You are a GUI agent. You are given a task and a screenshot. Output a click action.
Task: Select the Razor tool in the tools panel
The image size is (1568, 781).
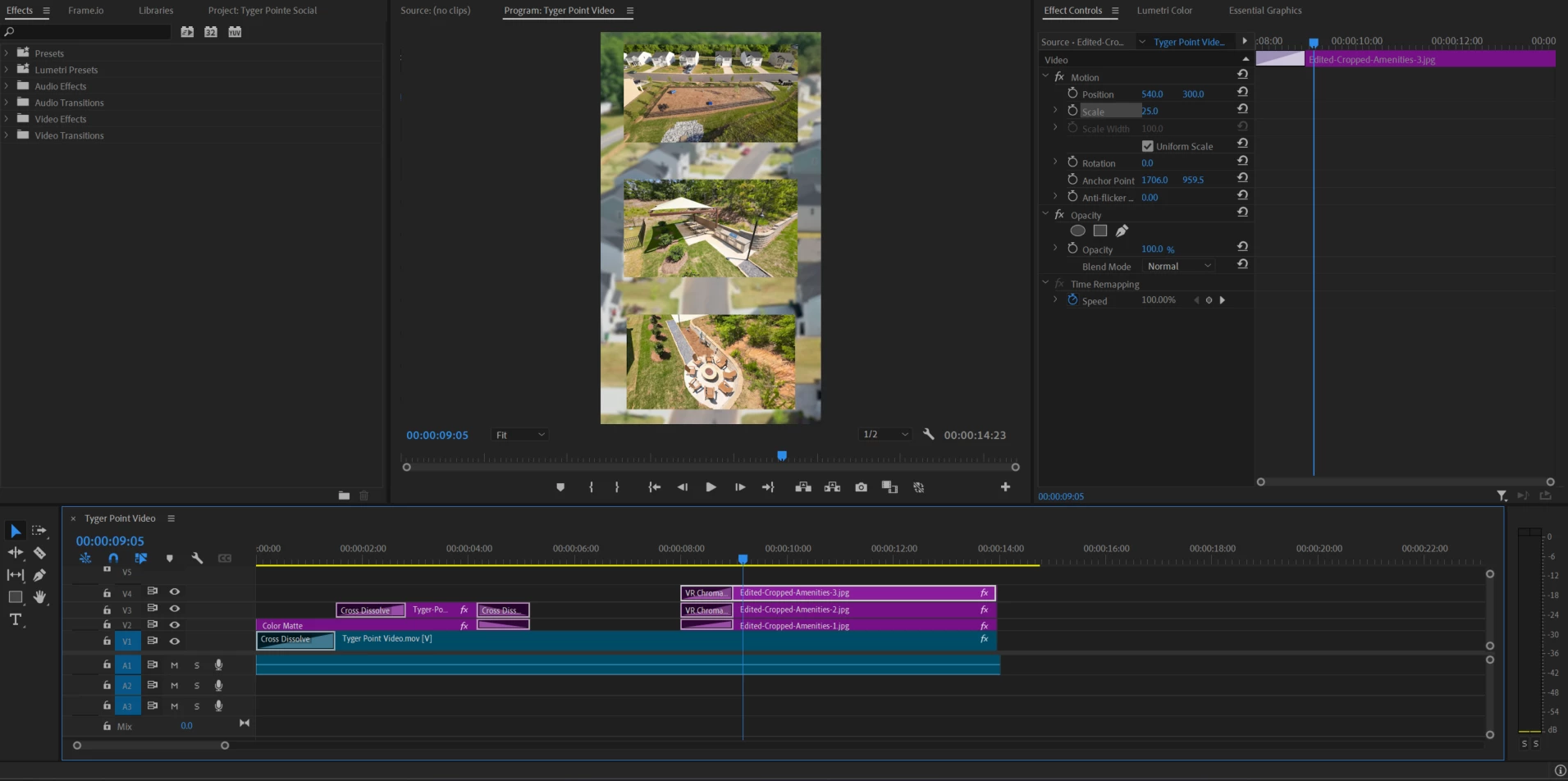(x=39, y=553)
